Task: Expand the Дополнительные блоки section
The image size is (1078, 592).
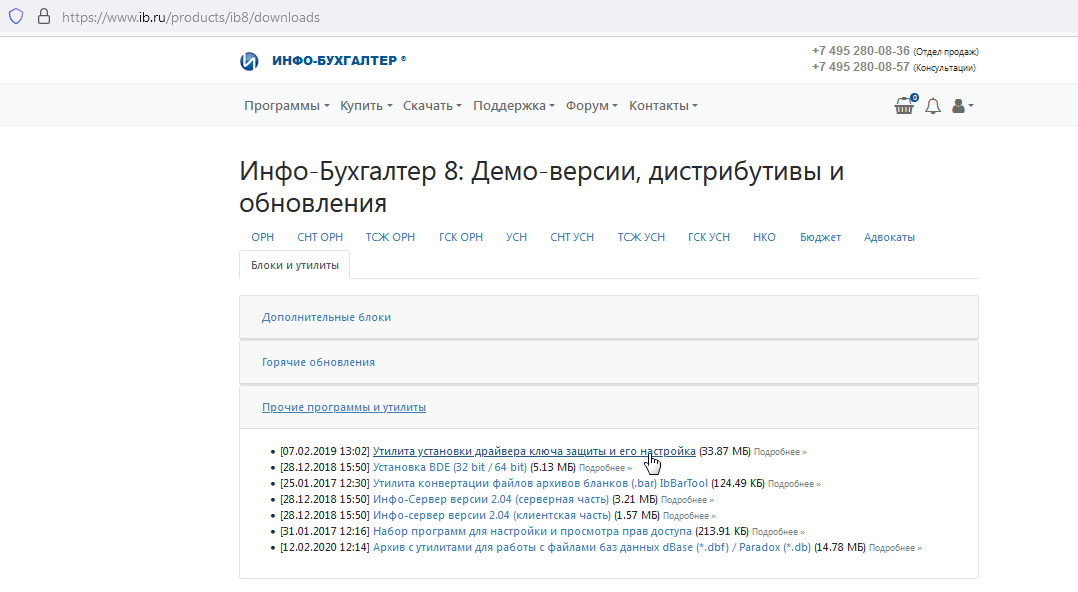Action: pos(326,317)
